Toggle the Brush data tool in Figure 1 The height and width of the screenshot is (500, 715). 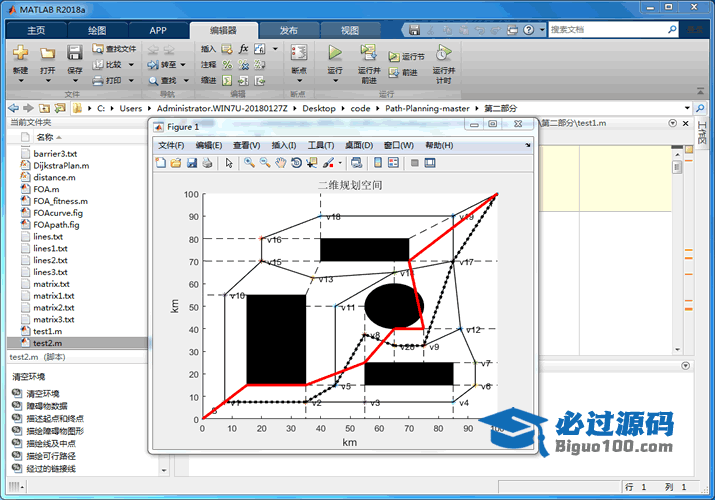point(328,163)
